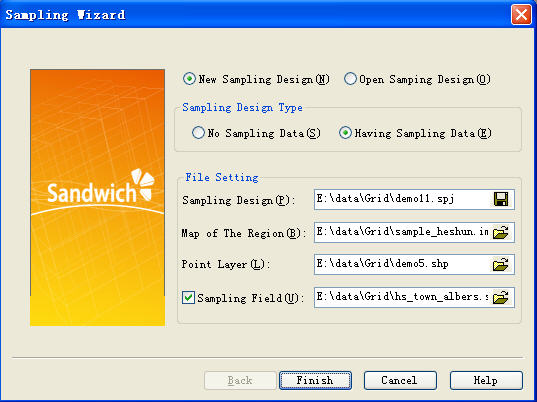Screen dimensions: 537x402
Task: Select No Sampling Data option
Action: pos(198,133)
